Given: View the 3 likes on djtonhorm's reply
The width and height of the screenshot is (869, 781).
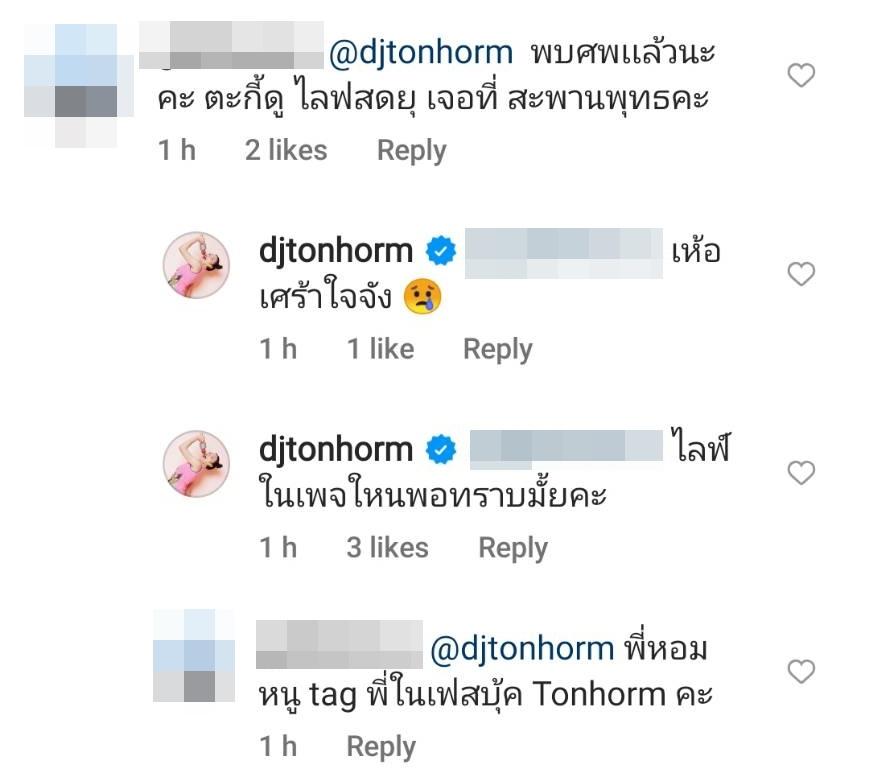Looking at the screenshot, I should click(387, 548).
